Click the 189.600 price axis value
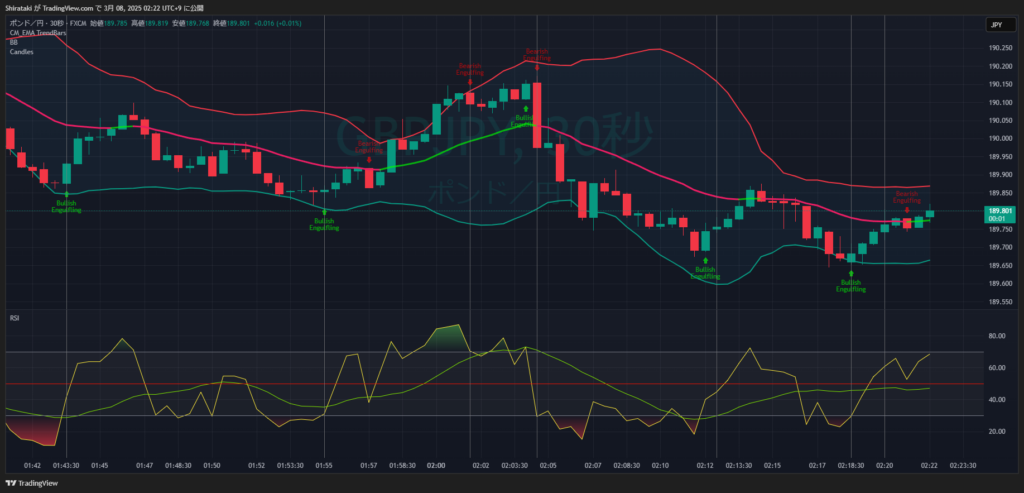Viewport: 1024px width, 493px height. (1000, 284)
